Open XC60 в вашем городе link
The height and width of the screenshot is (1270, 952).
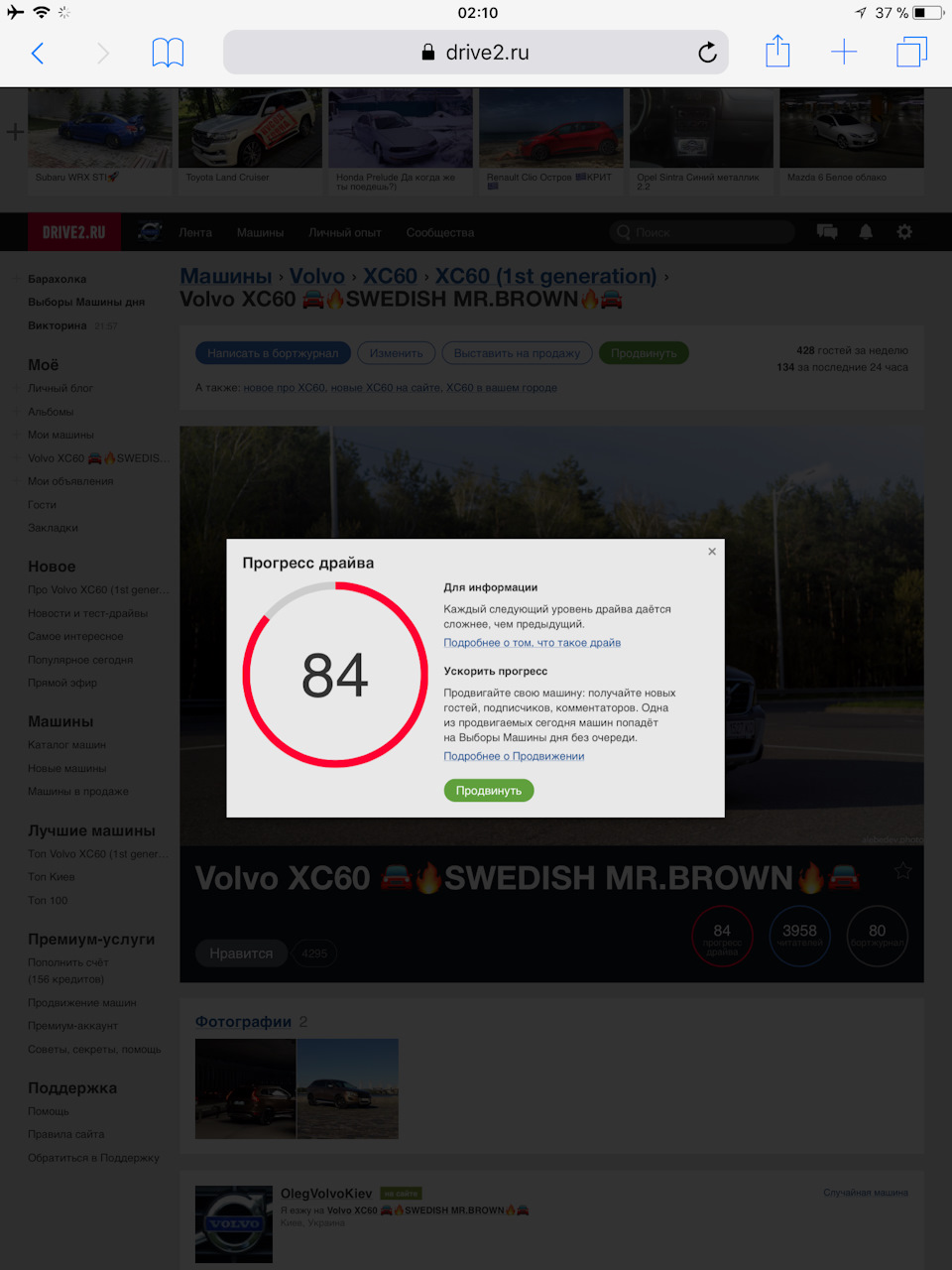(x=502, y=388)
